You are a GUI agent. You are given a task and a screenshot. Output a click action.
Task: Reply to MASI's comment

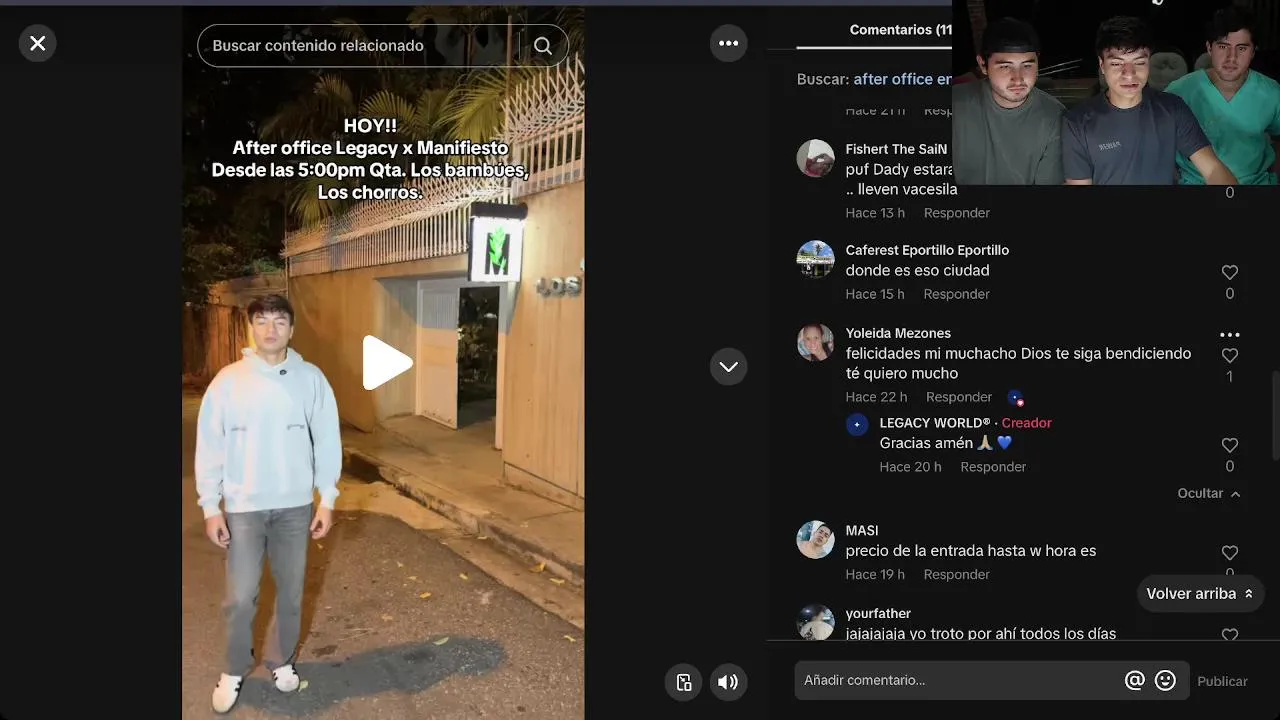click(x=956, y=575)
